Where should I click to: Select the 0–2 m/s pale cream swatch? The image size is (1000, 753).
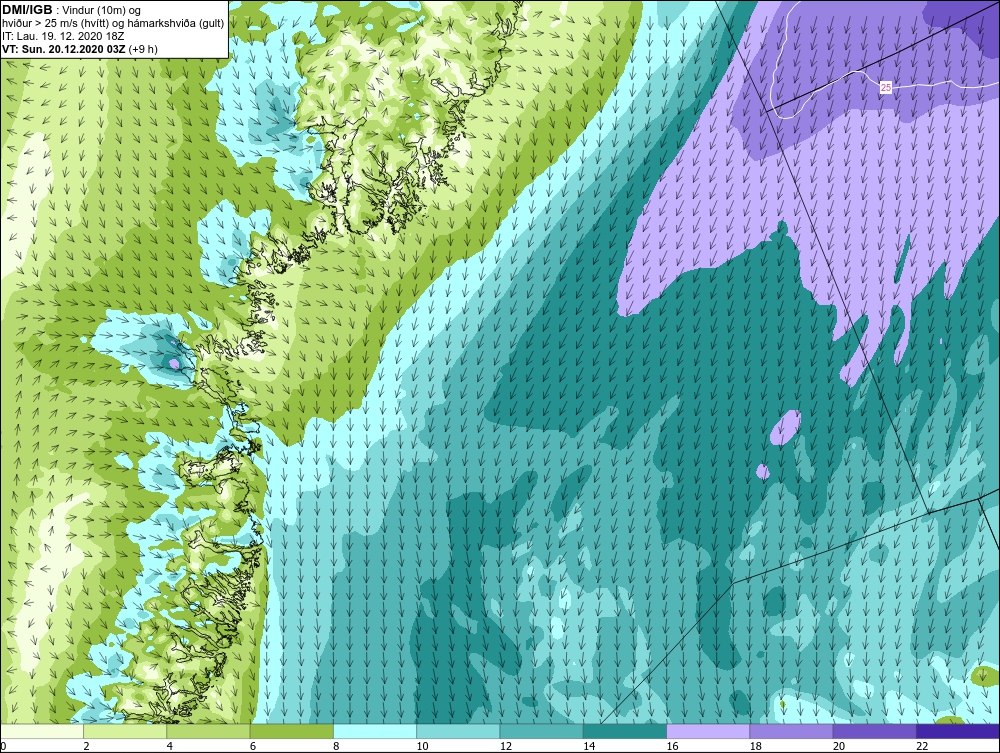41,731
